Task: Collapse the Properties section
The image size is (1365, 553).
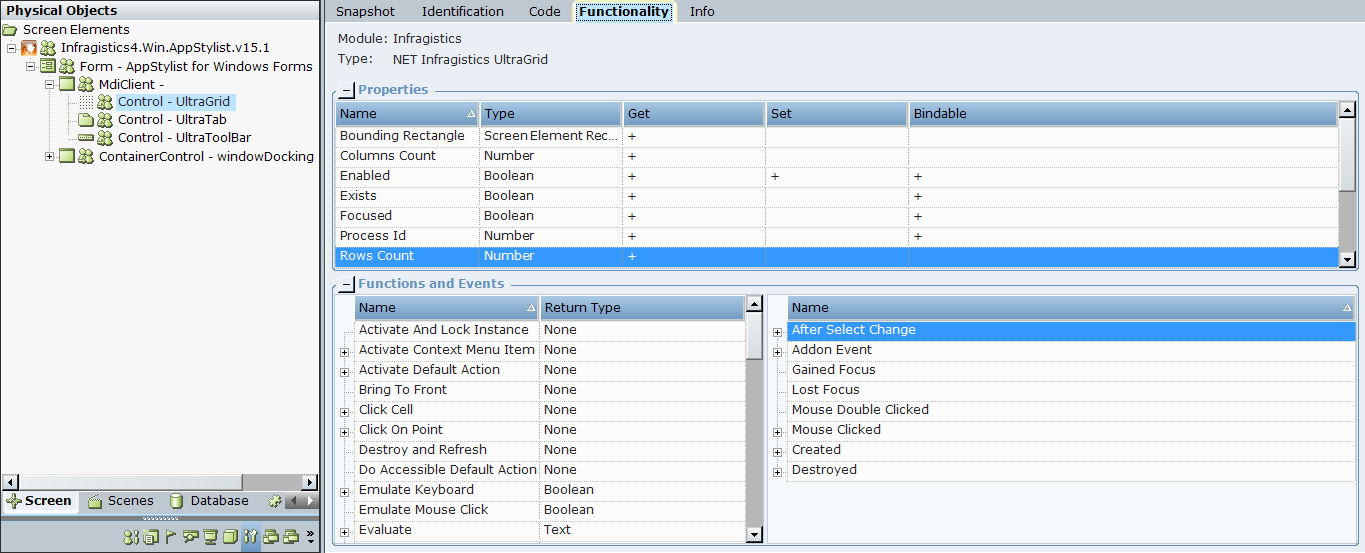Action: (346, 90)
